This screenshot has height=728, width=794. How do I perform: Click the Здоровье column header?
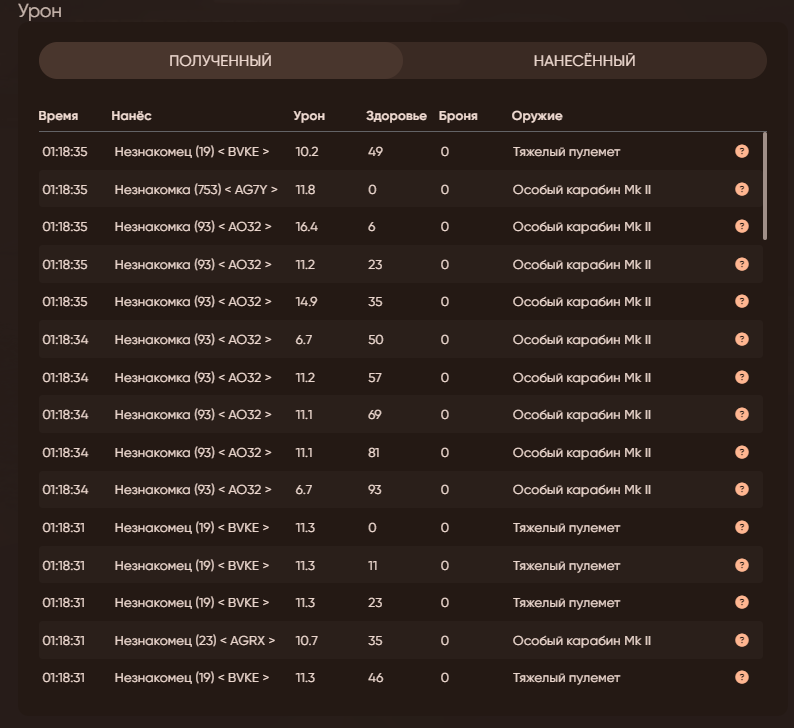396,116
